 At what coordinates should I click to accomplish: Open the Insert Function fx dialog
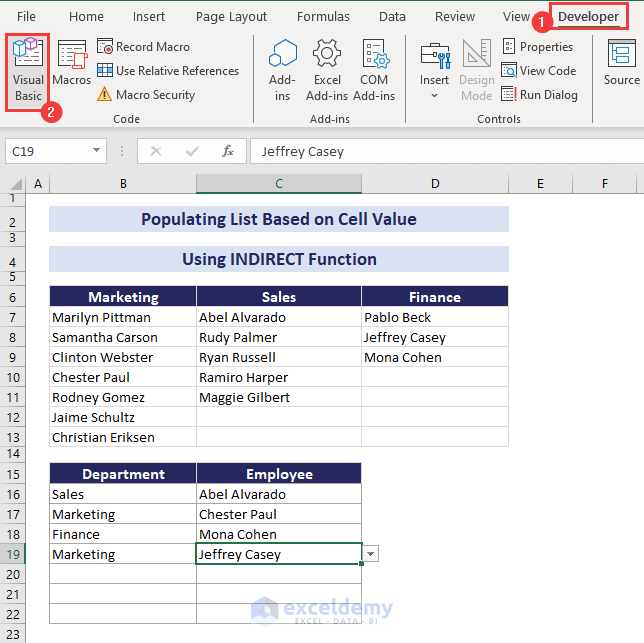[x=228, y=151]
